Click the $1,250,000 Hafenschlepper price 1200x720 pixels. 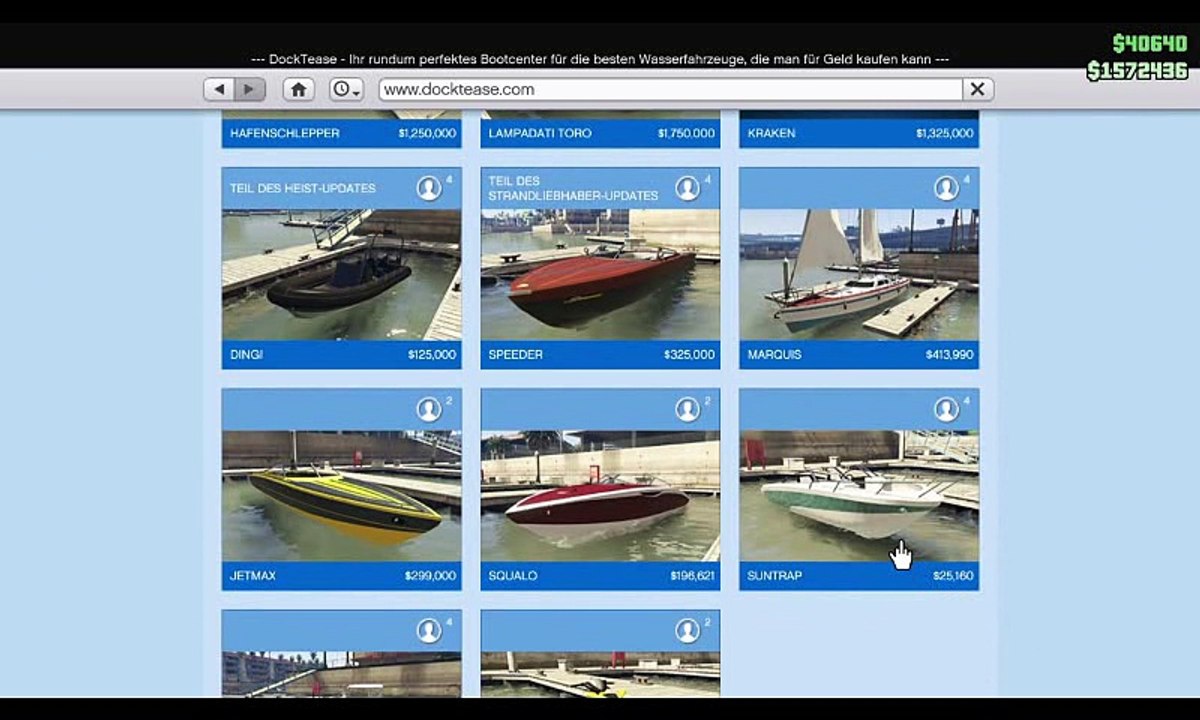[x=427, y=133]
